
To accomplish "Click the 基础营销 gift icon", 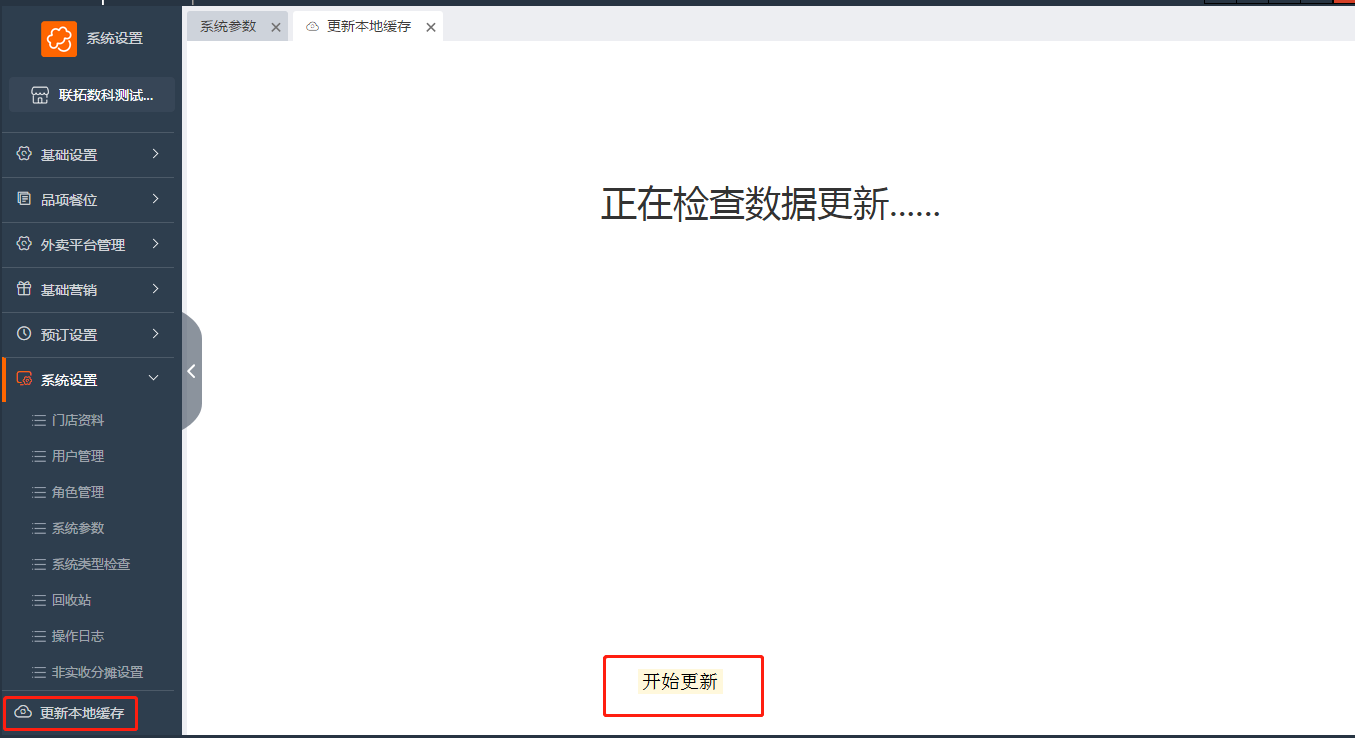I will 25,289.
